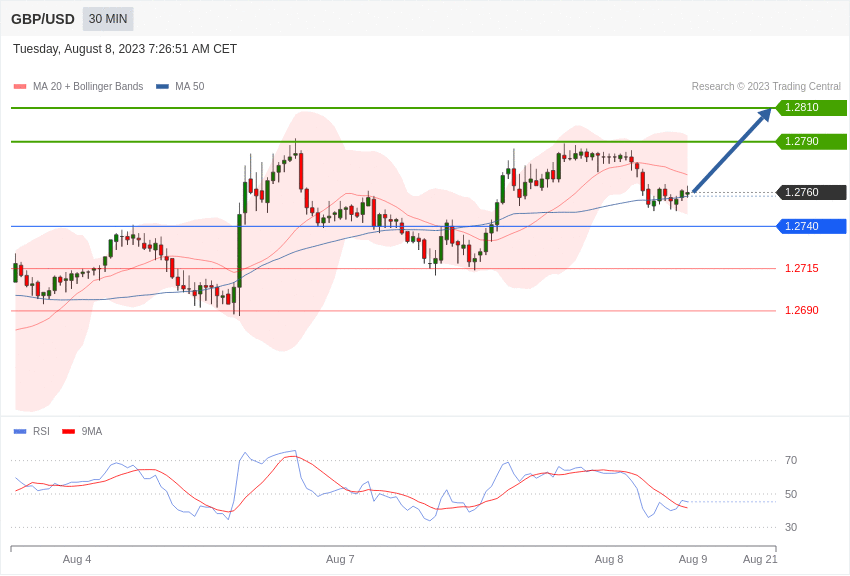The height and width of the screenshot is (576, 850).
Task: Click the Aug 7 date axis label
Action: pyautogui.click(x=340, y=559)
